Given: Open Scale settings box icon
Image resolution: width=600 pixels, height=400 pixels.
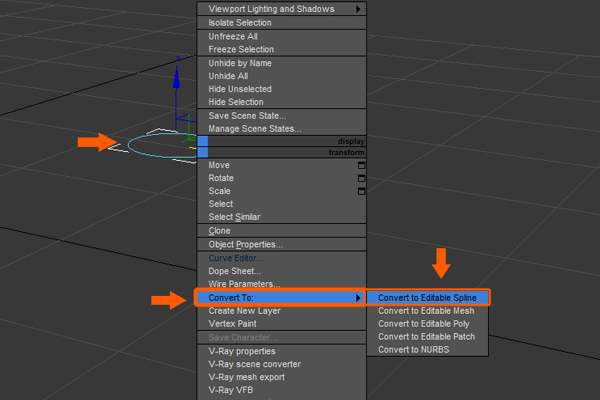Looking at the screenshot, I should click(361, 191).
